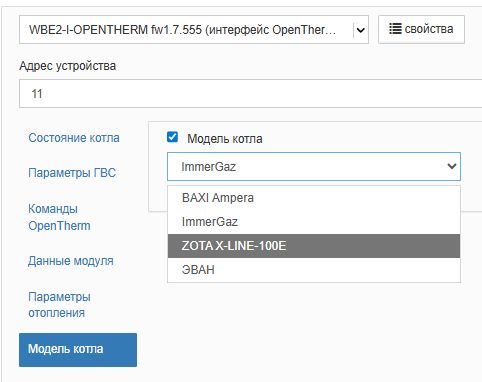Choose ЭВАН from the model list
The height and width of the screenshot is (382, 482).
pos(314,270)
